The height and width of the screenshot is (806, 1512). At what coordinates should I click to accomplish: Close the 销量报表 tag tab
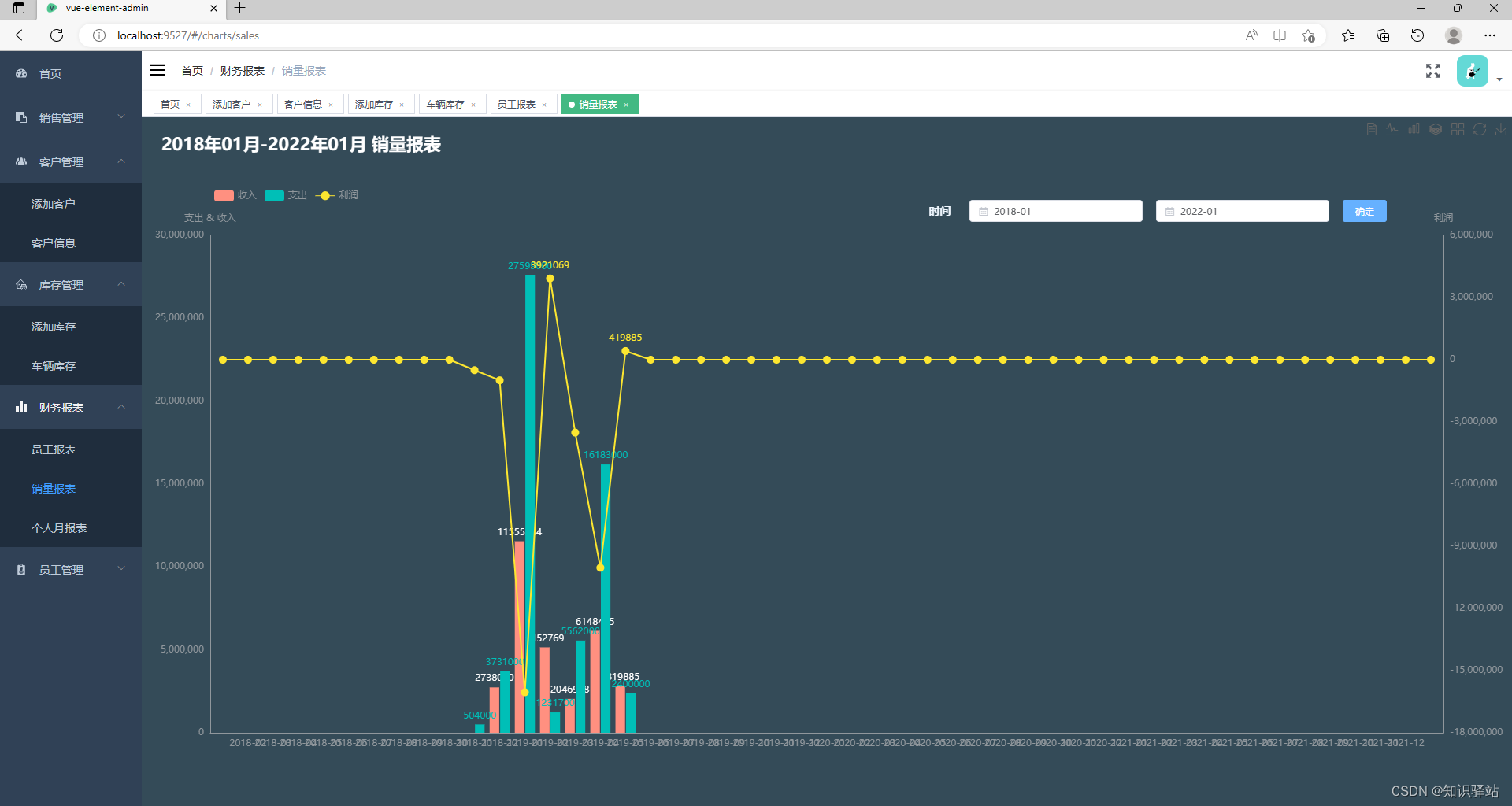[x=626, y=105]
